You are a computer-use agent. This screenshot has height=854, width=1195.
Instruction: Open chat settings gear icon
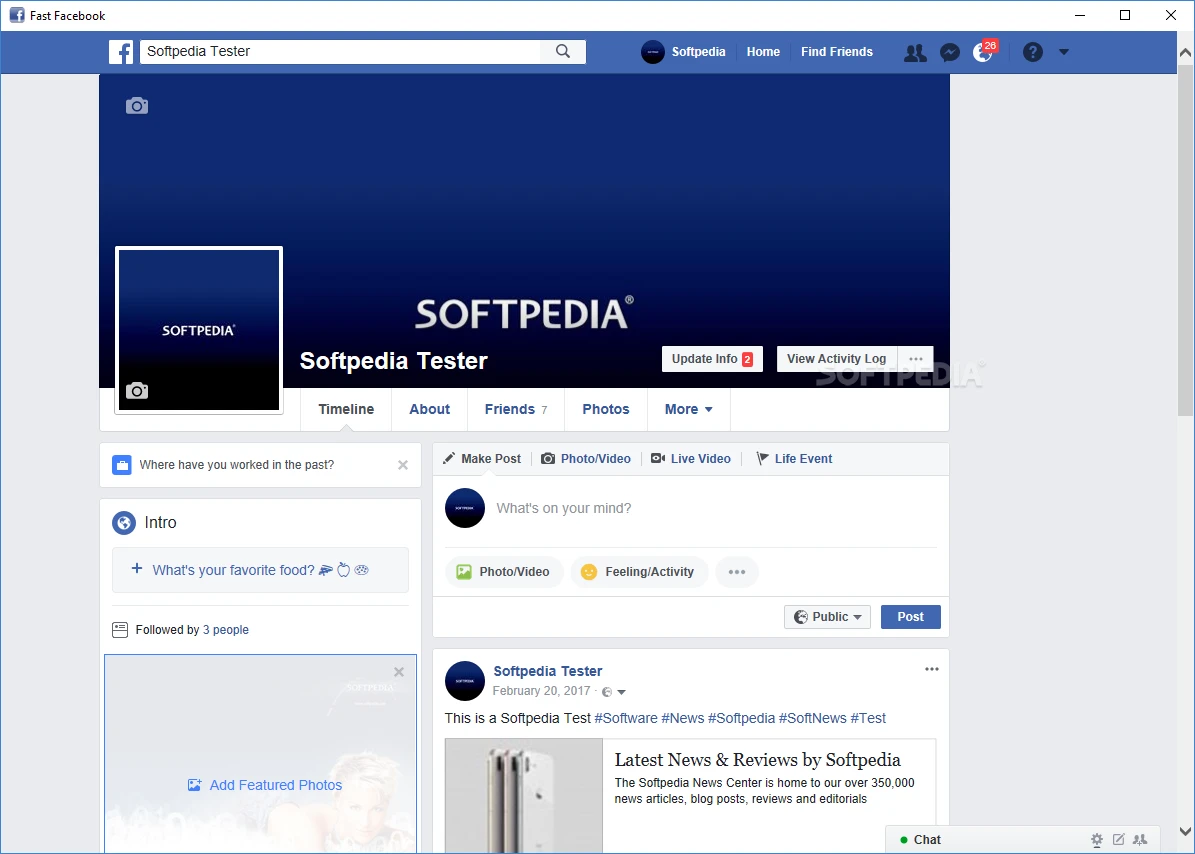(x=1097, y=840)
